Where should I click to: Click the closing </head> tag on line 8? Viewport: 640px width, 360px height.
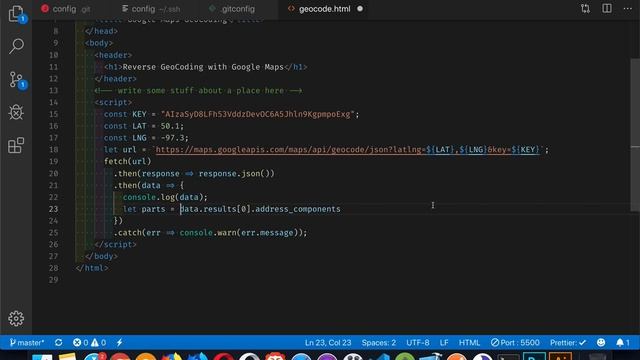click(x=101, y=31)
